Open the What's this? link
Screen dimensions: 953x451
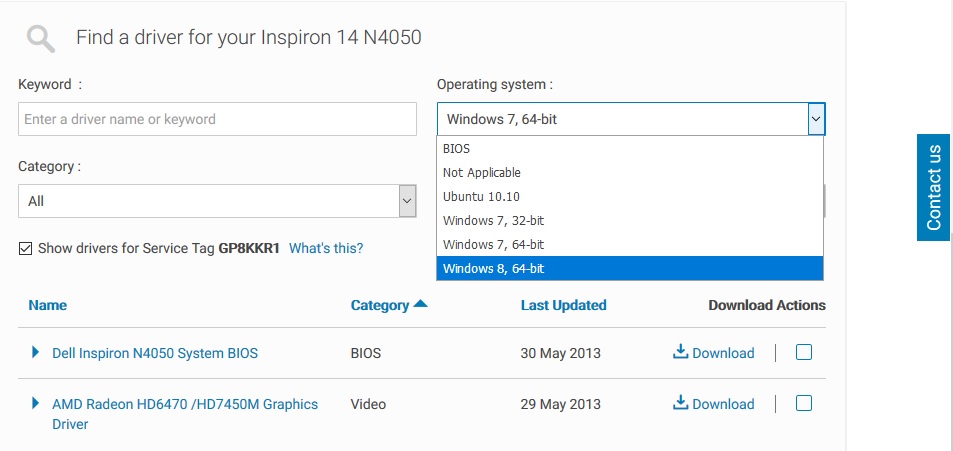click(x=326, y=248)
